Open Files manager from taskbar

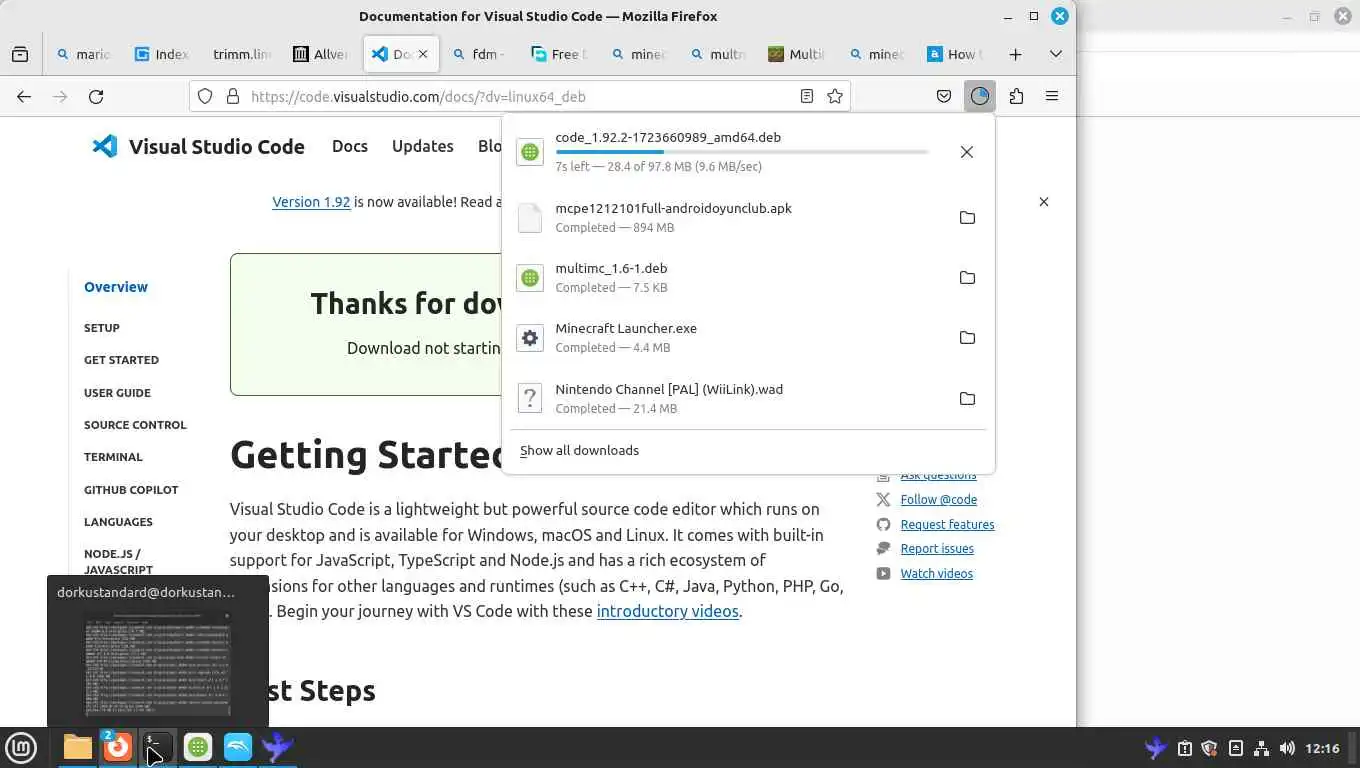click(x=77, y=747)
